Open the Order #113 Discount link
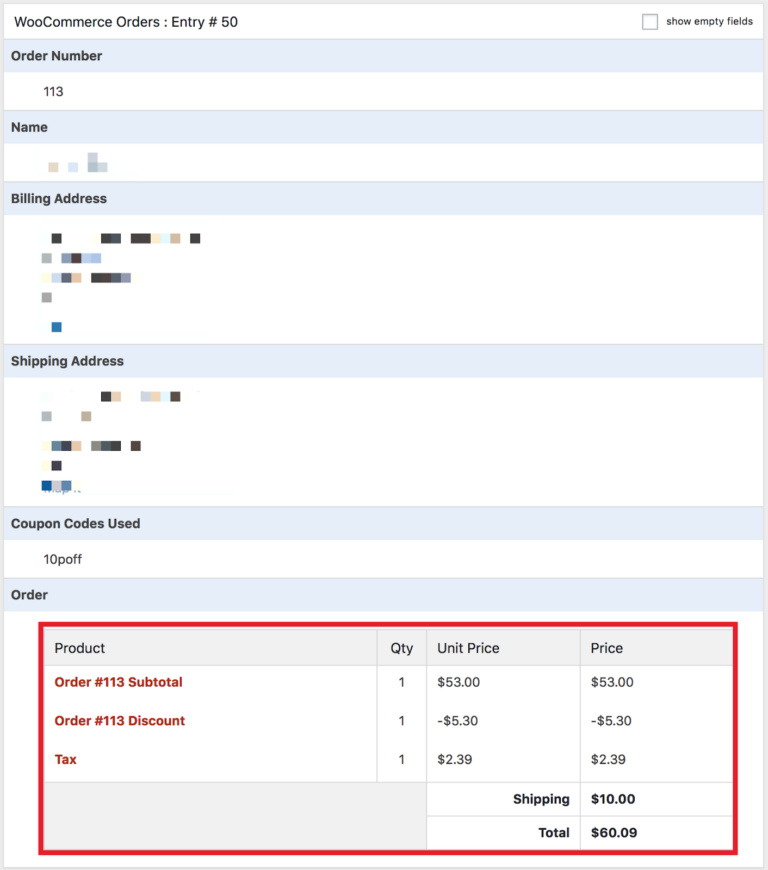 click(x=119, y=720)
